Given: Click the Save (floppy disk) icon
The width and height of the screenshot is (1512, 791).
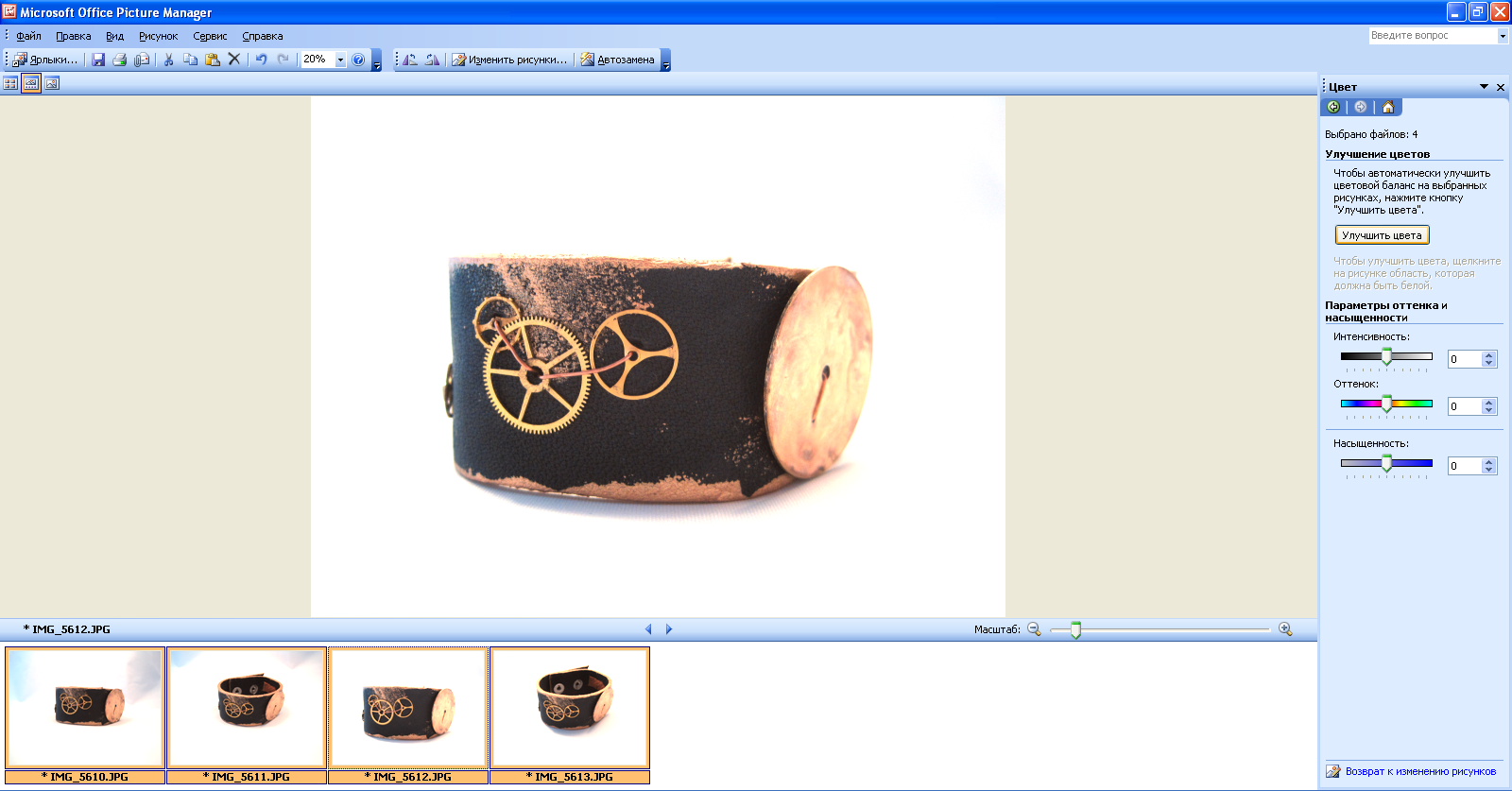Looking at the screenshot, I should (x=98, y=60).
